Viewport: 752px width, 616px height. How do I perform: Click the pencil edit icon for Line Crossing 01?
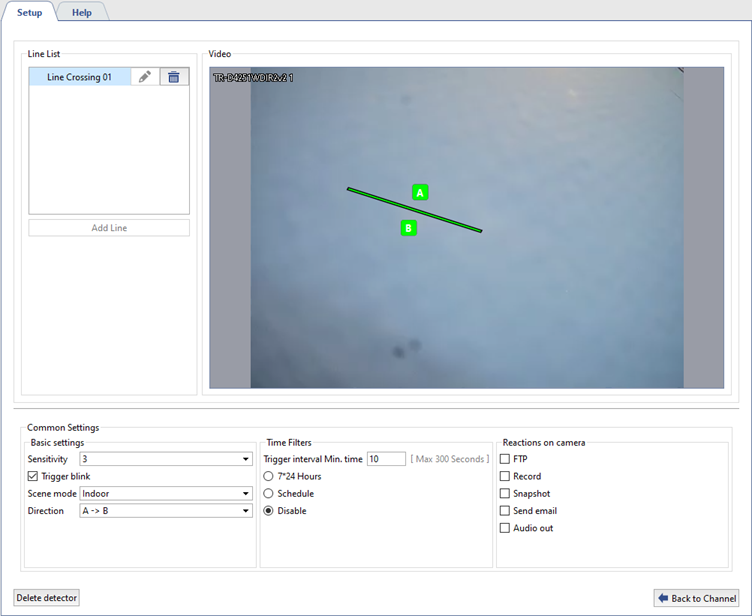click(145, 77)
